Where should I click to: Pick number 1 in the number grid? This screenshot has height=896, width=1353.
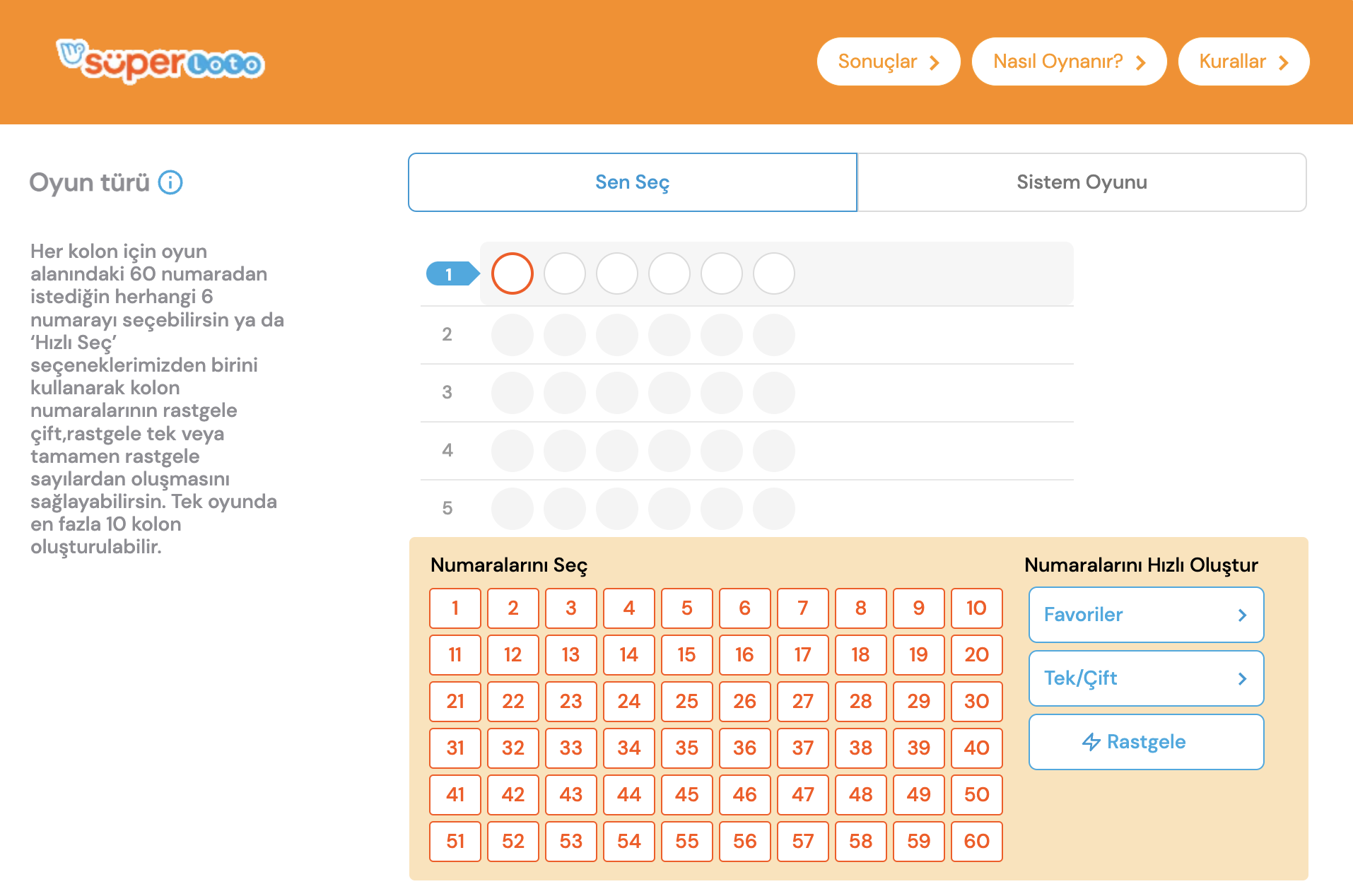tap(455, 608)
